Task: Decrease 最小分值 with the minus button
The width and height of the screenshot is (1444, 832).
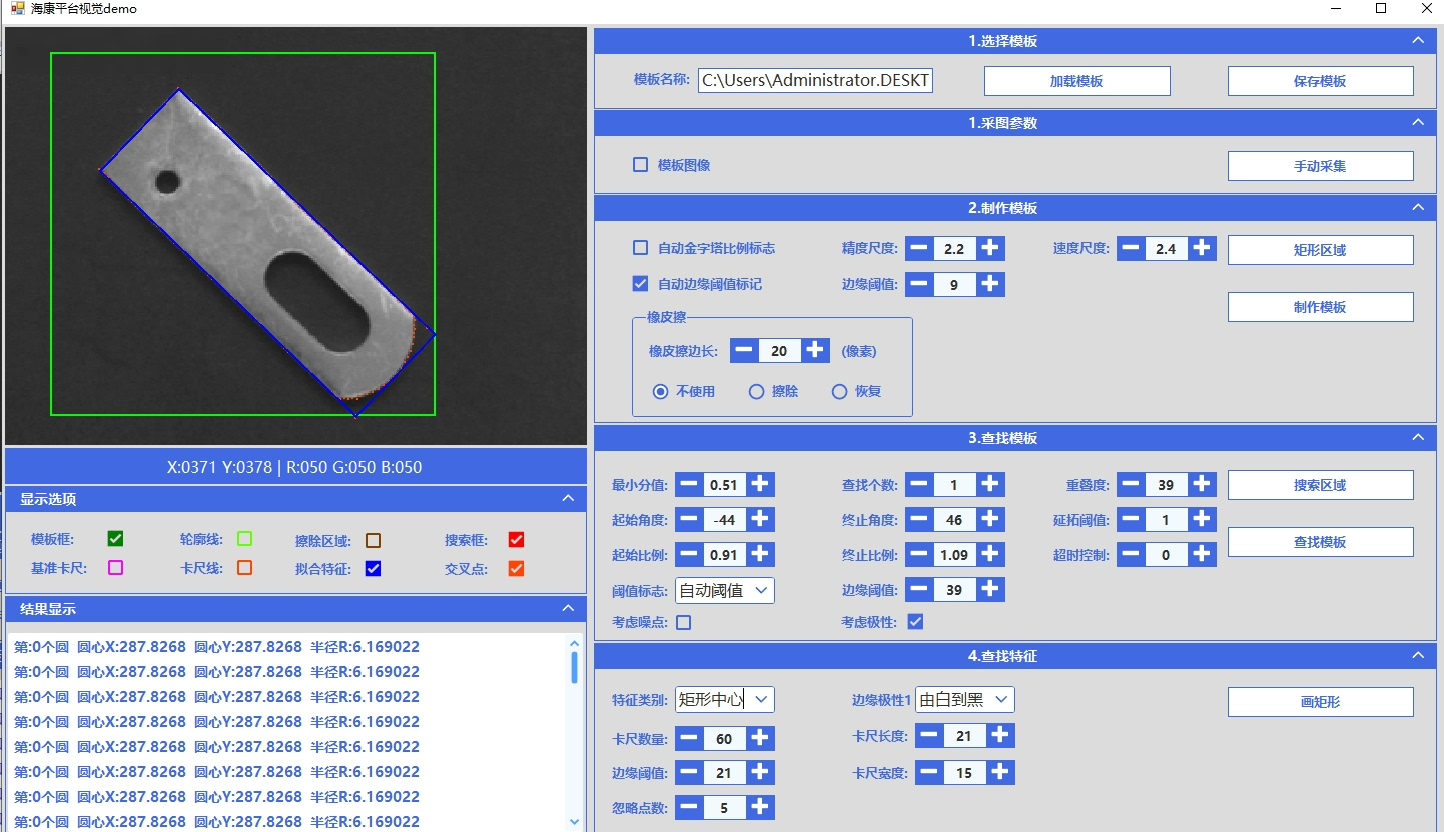Action: 689,485
